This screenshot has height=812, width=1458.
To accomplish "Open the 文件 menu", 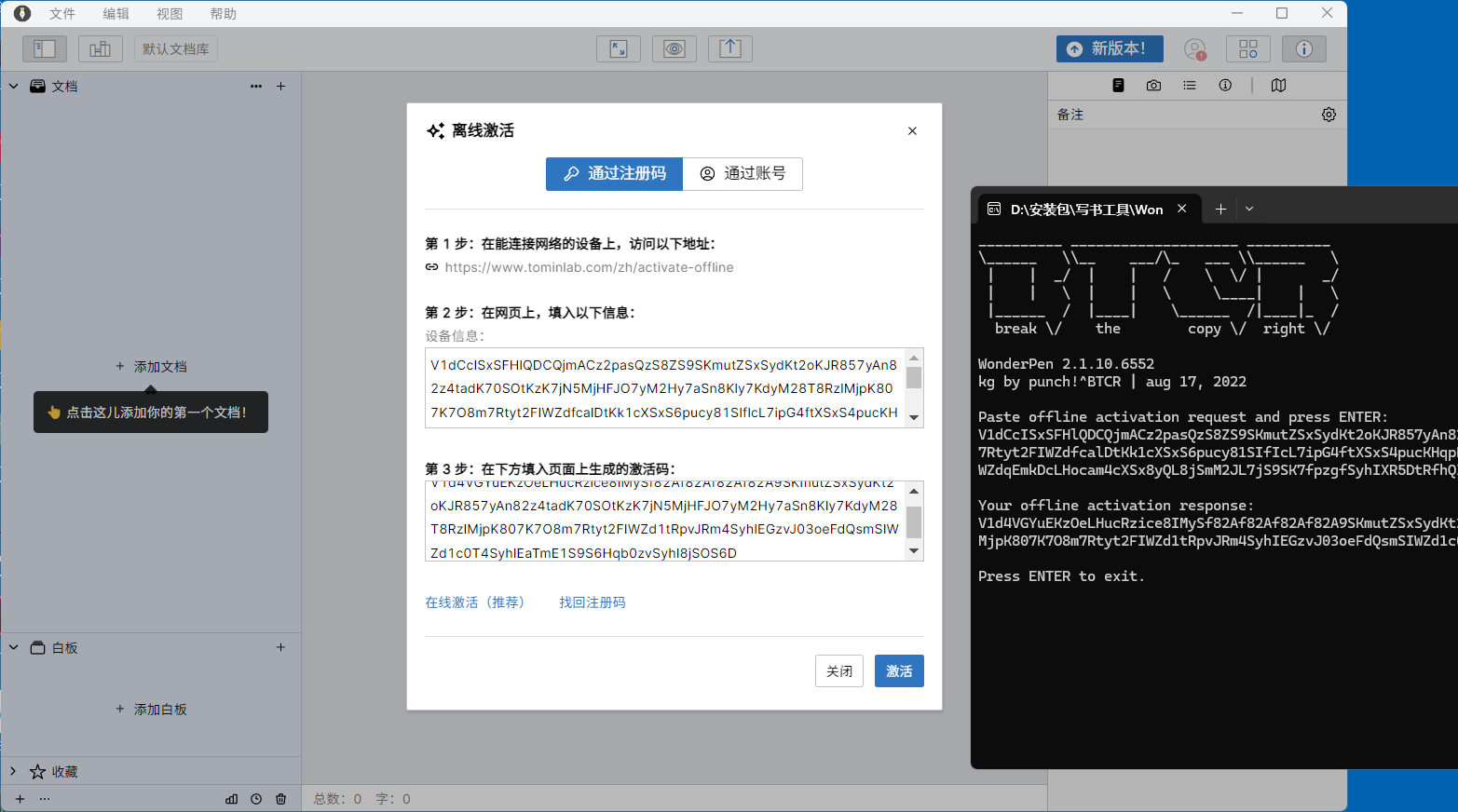I will tap(62, 13).
